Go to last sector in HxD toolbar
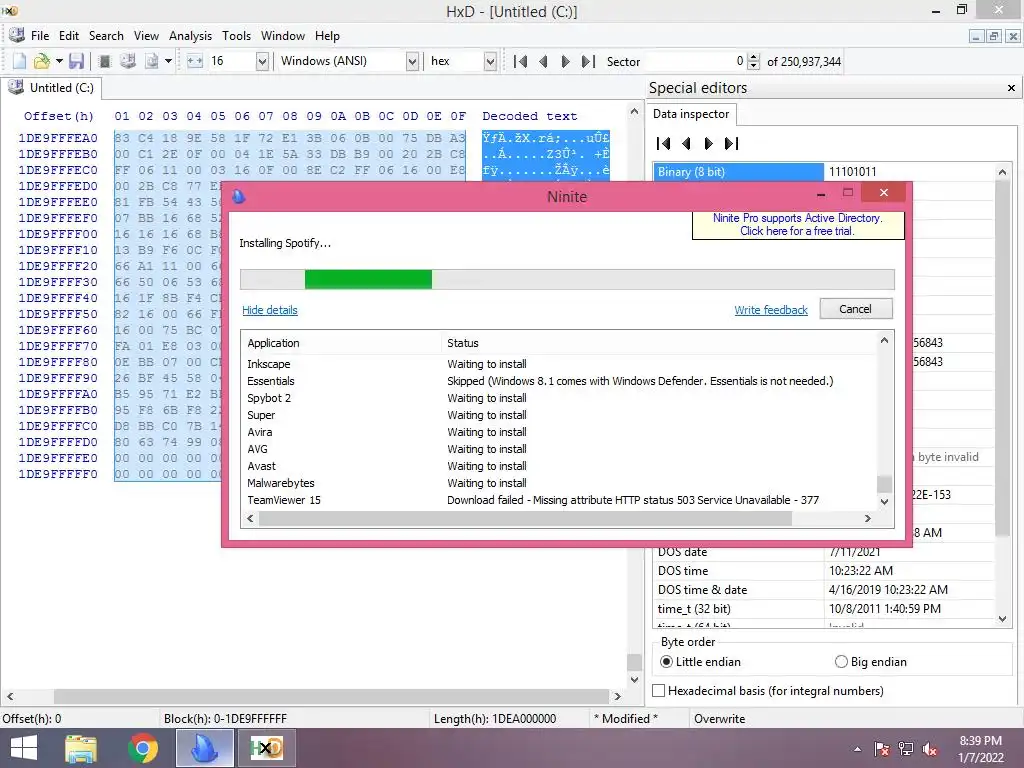This screenshot has height=768, width=1024. [x=588, y=61]
